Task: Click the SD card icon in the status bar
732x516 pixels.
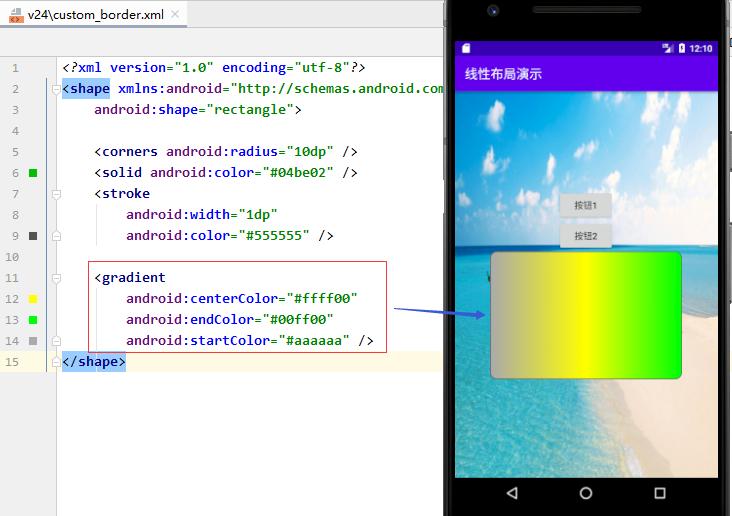Action: 466,48
